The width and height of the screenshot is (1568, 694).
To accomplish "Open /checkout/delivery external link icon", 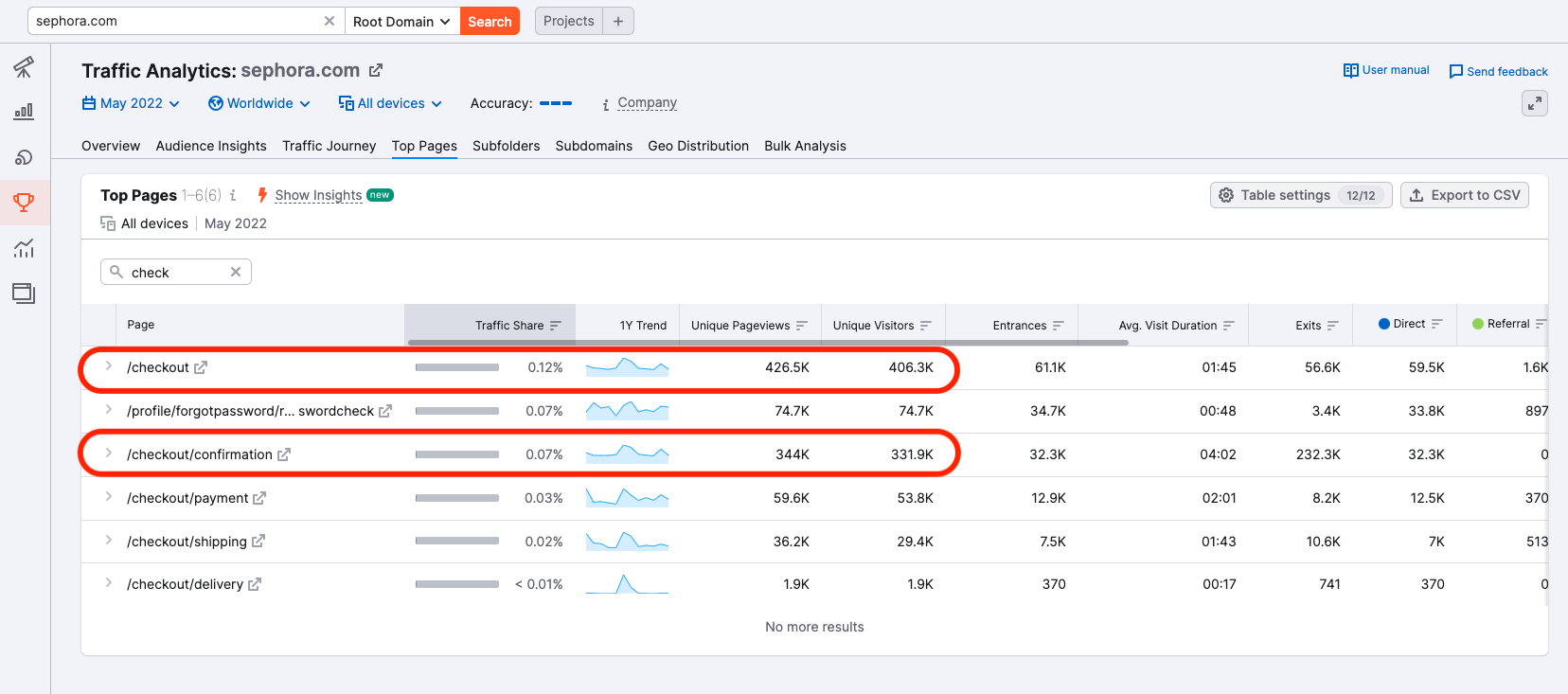I will 255,584.
